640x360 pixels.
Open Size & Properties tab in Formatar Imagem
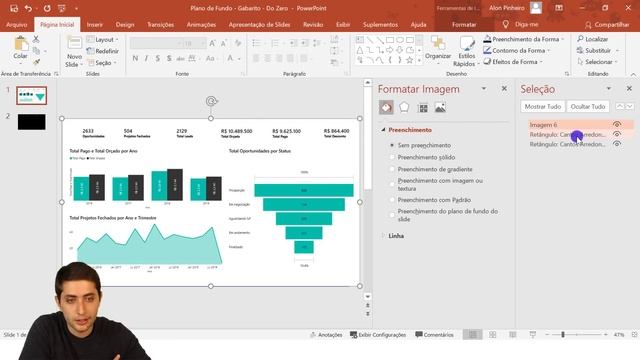tap(423, 108)
